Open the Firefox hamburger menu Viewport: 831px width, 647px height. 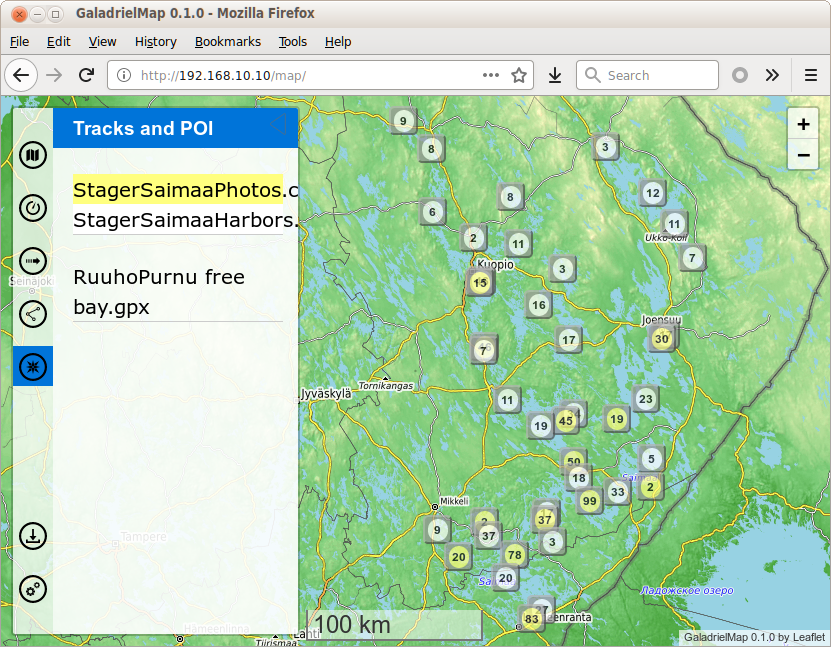pyautogui.click(x=810, y=75)
